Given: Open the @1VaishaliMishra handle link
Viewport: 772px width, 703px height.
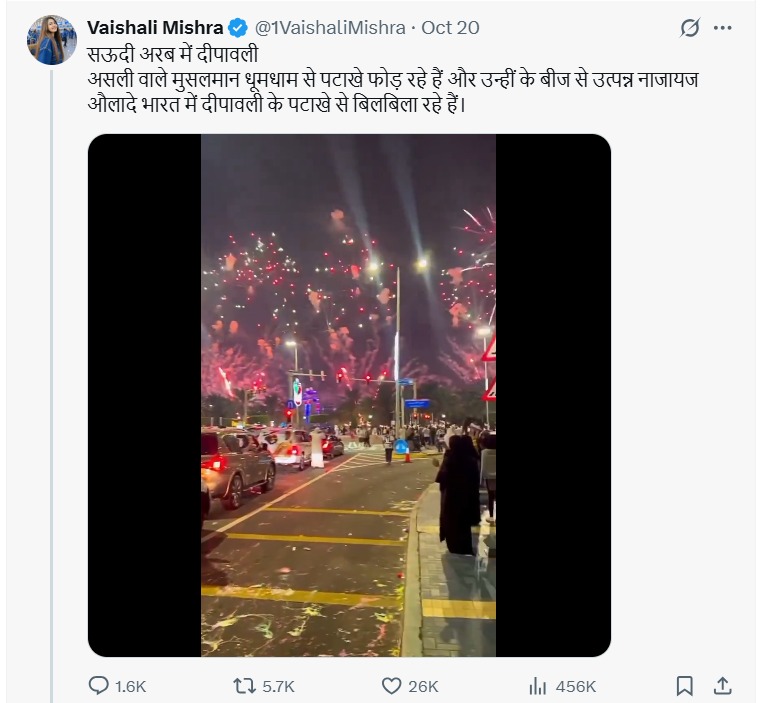Looking at the screenshot, I should click(x=330, y=28).
